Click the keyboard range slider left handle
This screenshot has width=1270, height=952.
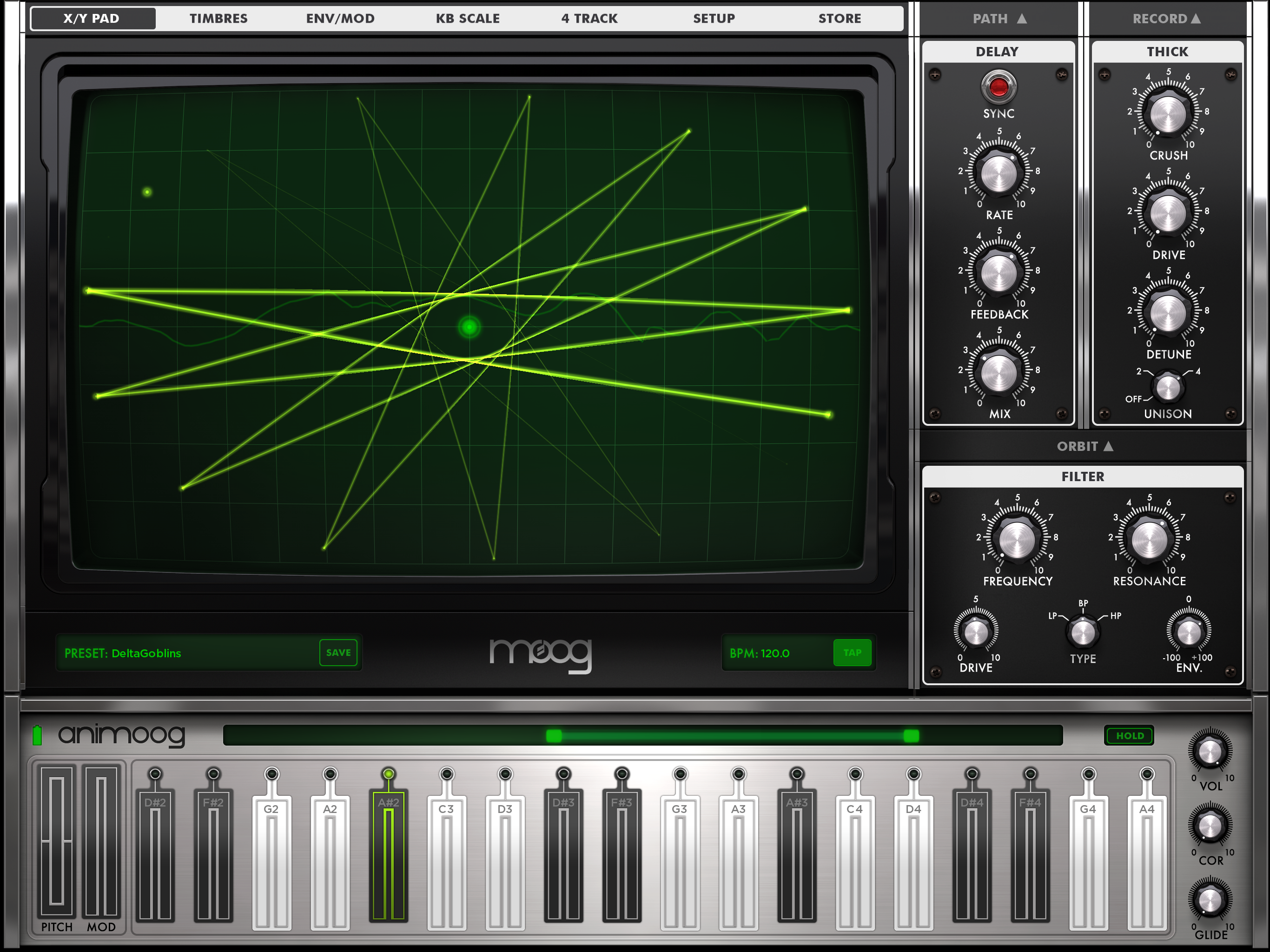click(554, 735)
